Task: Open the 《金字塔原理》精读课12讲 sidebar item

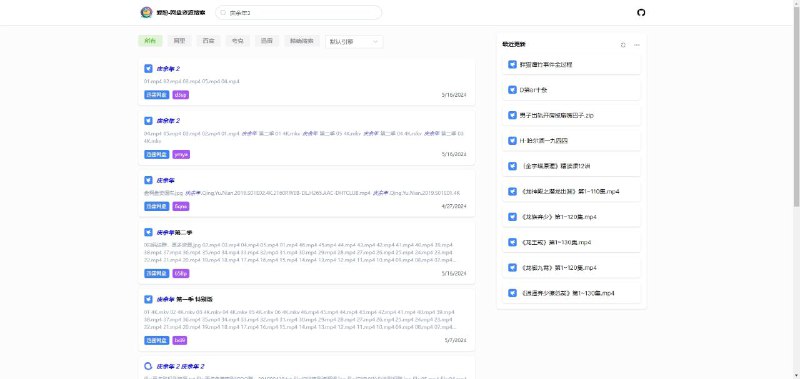Action: pyautogui.click(x=571, y=166)
